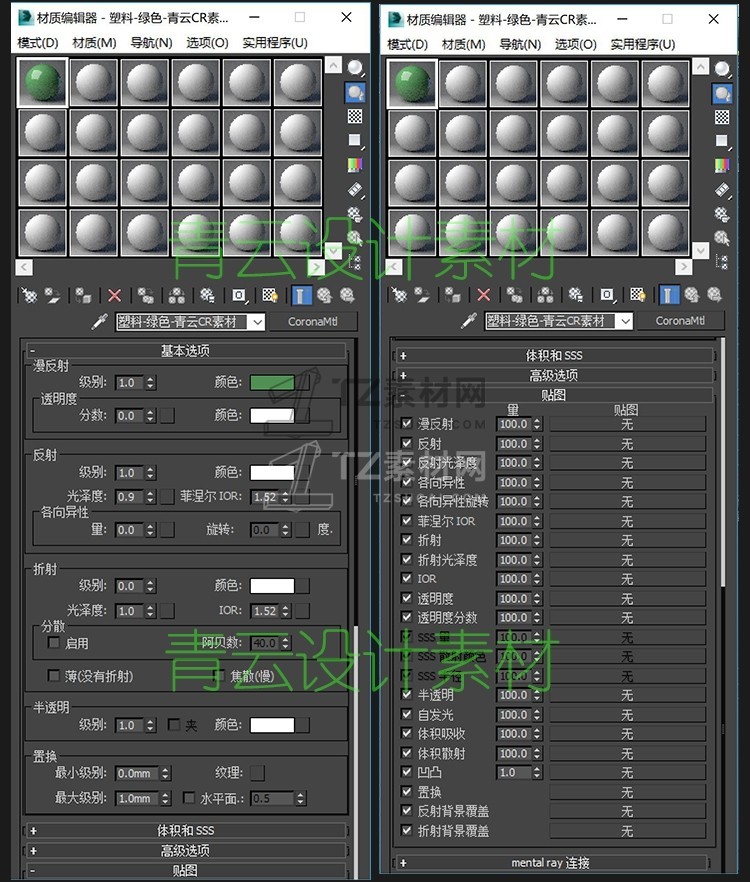
Task: Click Put to Library icon, left window
Action: coord(208,295)
